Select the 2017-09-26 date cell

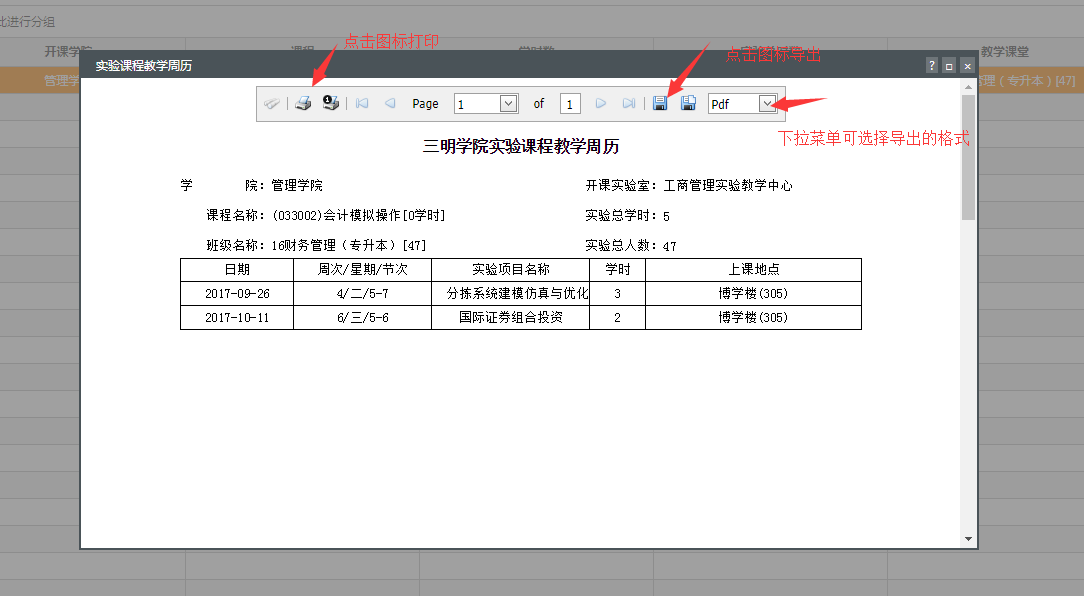click(237, 294)
